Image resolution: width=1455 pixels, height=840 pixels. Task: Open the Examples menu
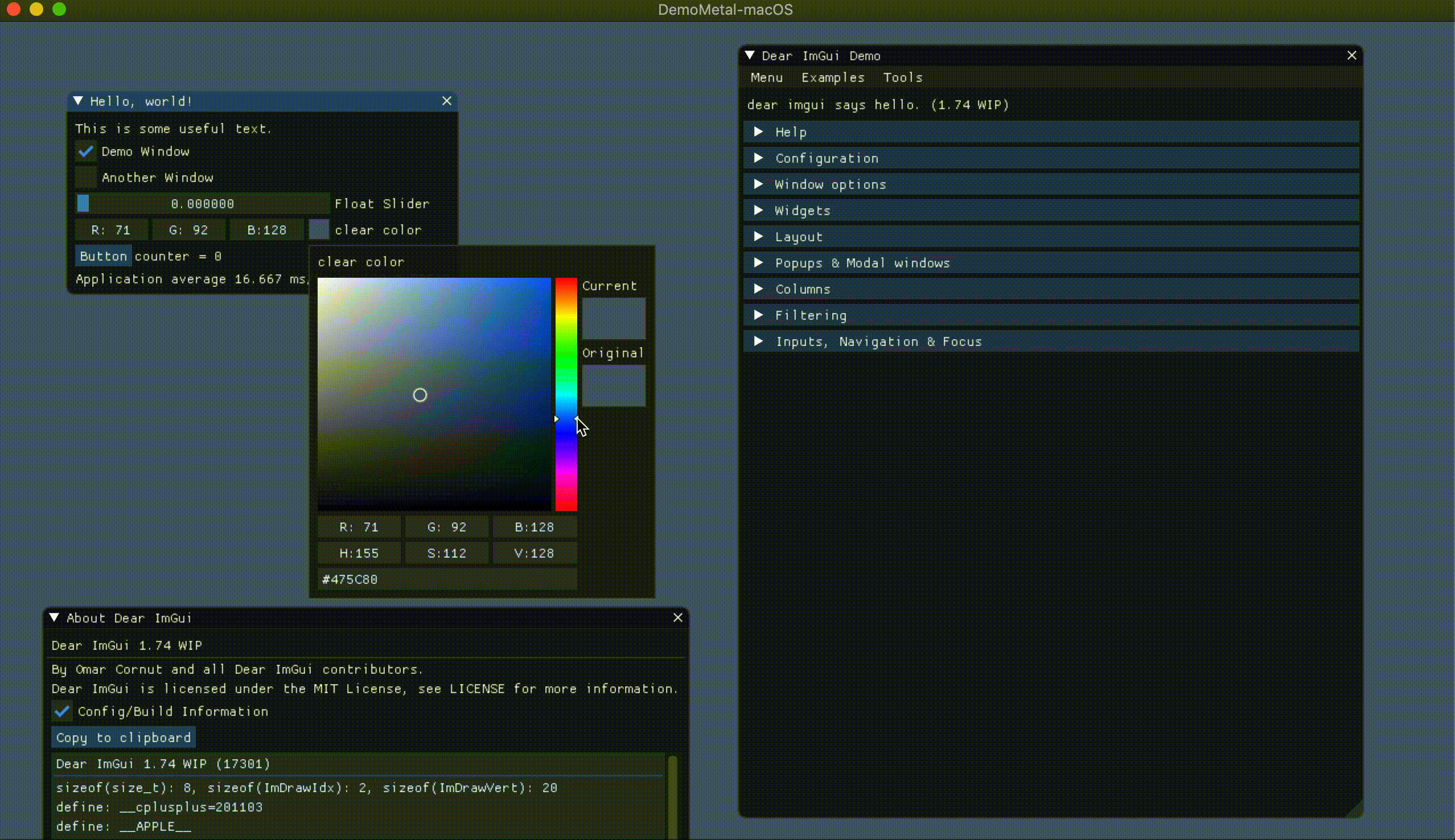[832, 77]
